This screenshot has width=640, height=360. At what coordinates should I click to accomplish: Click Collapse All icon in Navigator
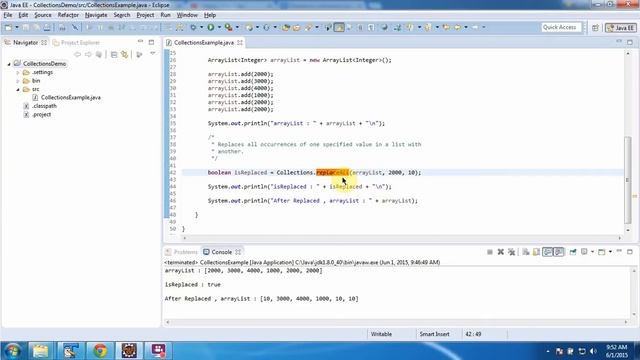(x=114, y=54)
